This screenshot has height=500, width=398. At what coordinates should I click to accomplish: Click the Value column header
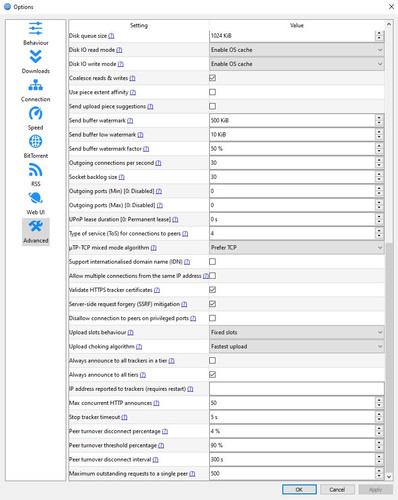click(x=297, y=25)
